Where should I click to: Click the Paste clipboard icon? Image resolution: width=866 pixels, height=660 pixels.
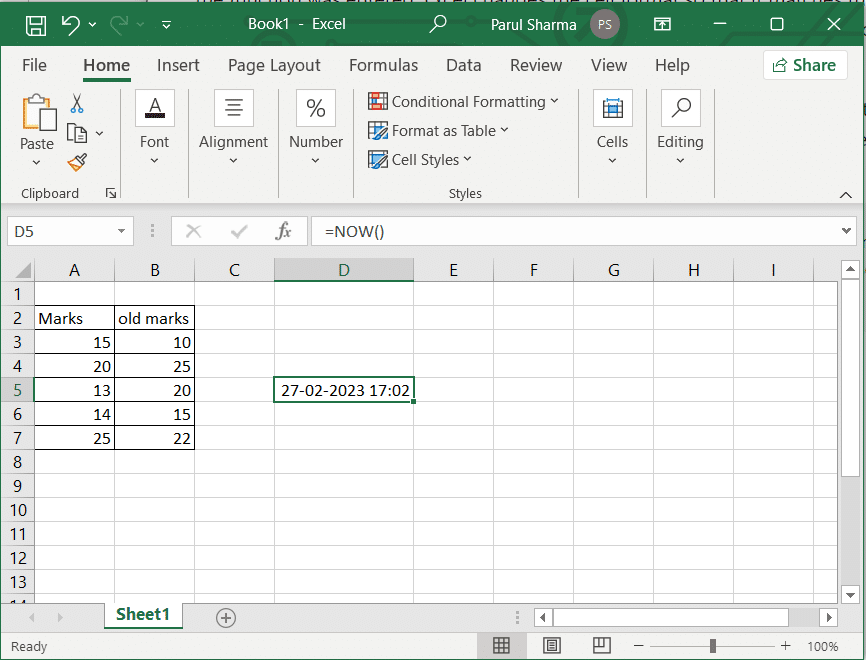coord(39,112)
